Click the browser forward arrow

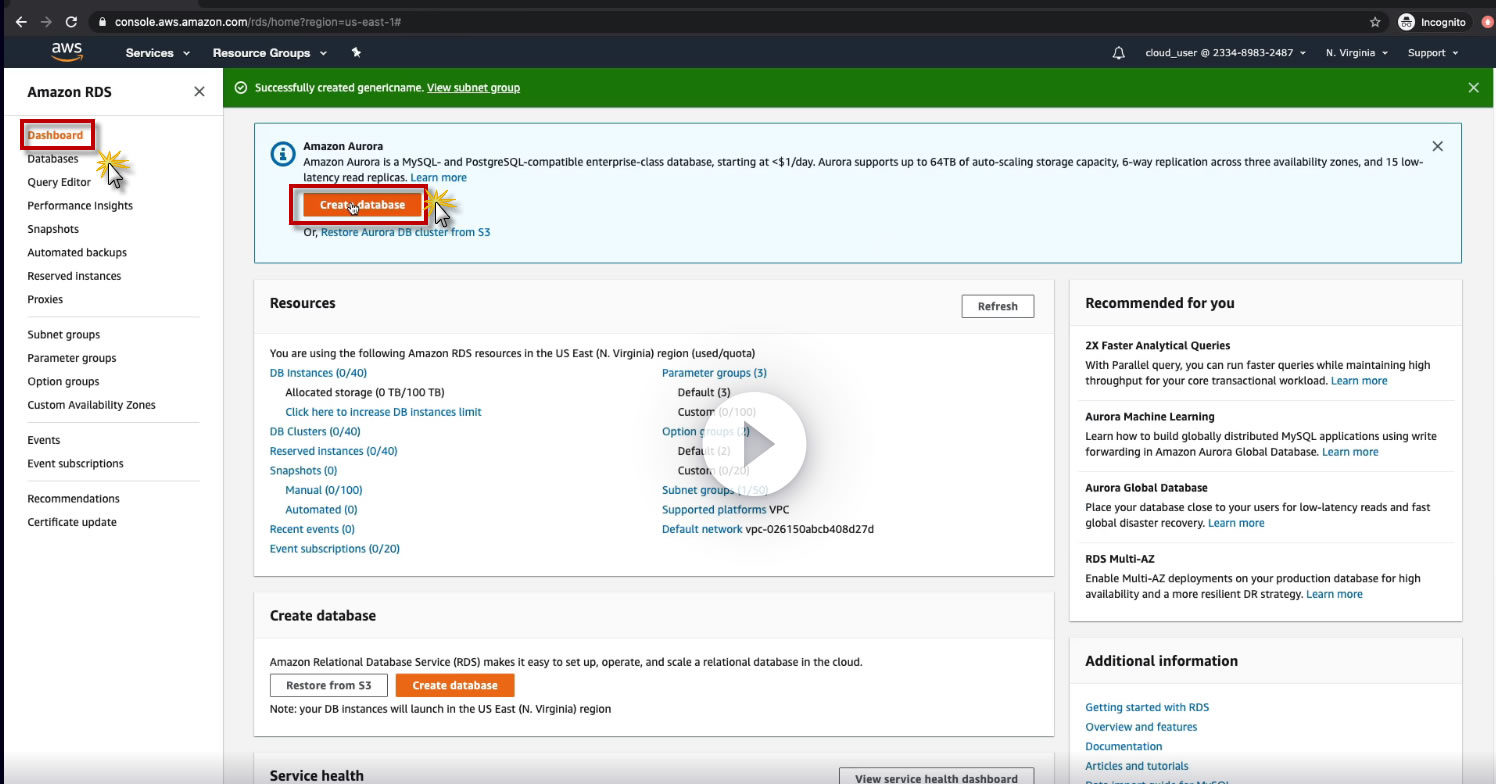(46, 21)
